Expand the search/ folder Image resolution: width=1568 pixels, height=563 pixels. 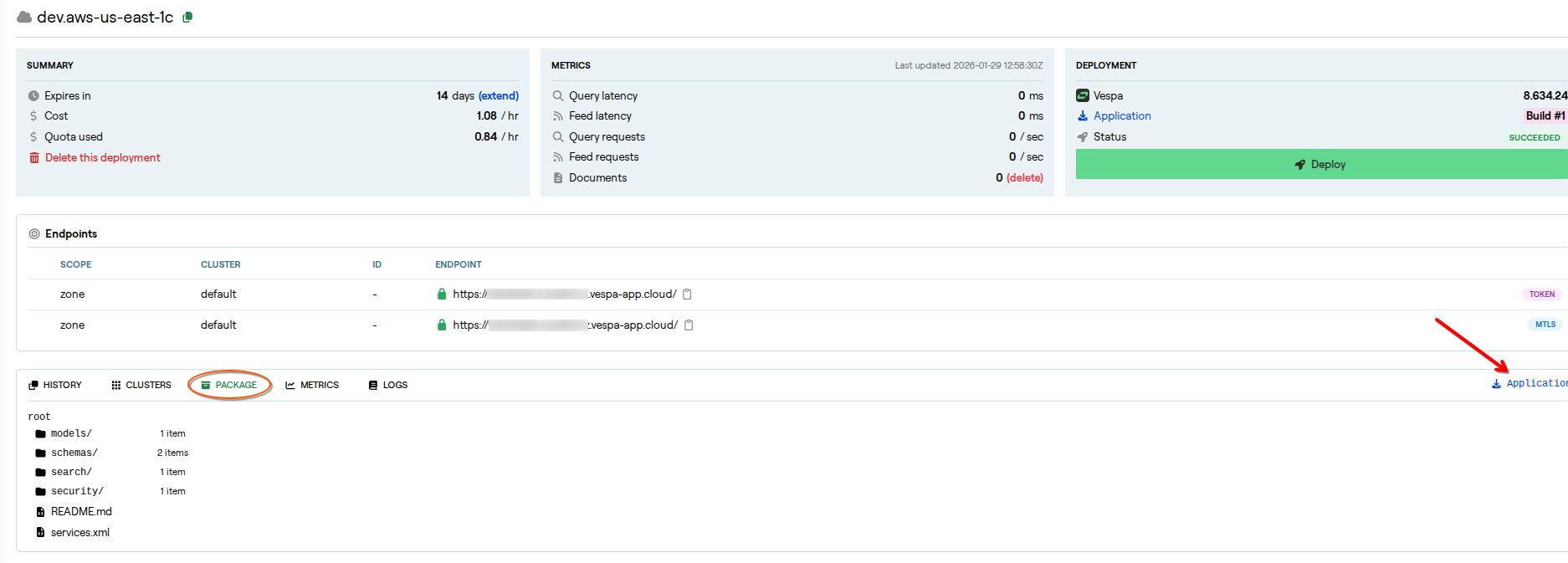(x=71, y=473)
